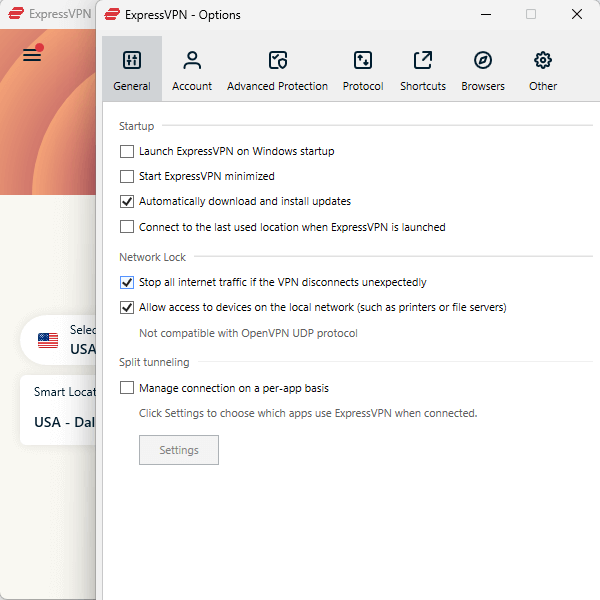The width and height of the screenshot is (600, 600).
Task: Close the ExpressVPN Options window
Action: pyautogui.click(x=577, y=15)
